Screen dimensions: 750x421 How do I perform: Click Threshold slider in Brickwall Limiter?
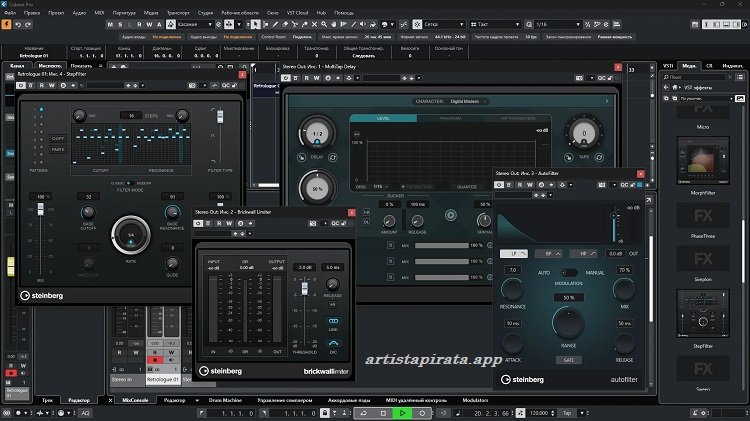[x=304, y=288]
